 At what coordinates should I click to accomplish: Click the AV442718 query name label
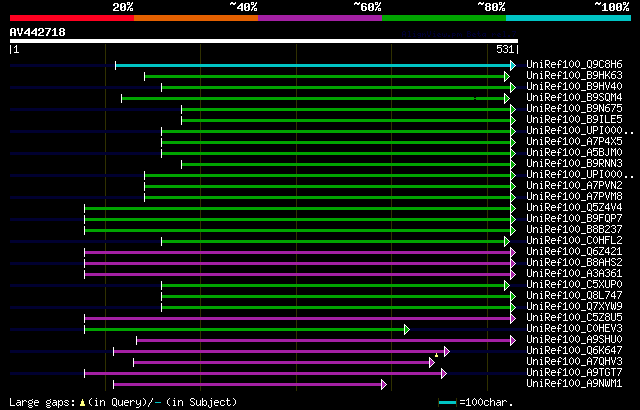pyautogui.click(x=38, y=32)
